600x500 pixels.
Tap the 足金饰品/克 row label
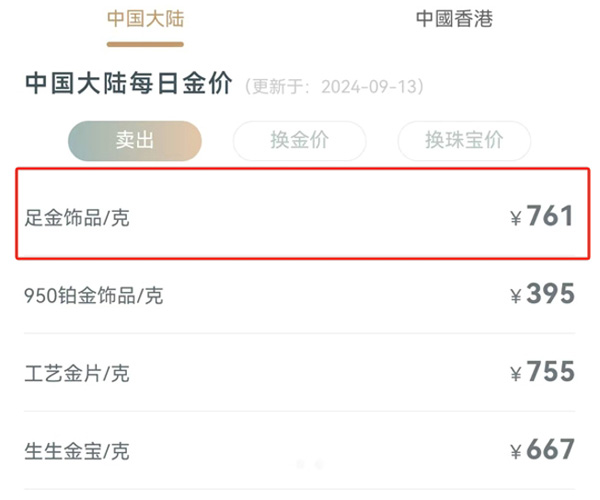tap(77, 218)
